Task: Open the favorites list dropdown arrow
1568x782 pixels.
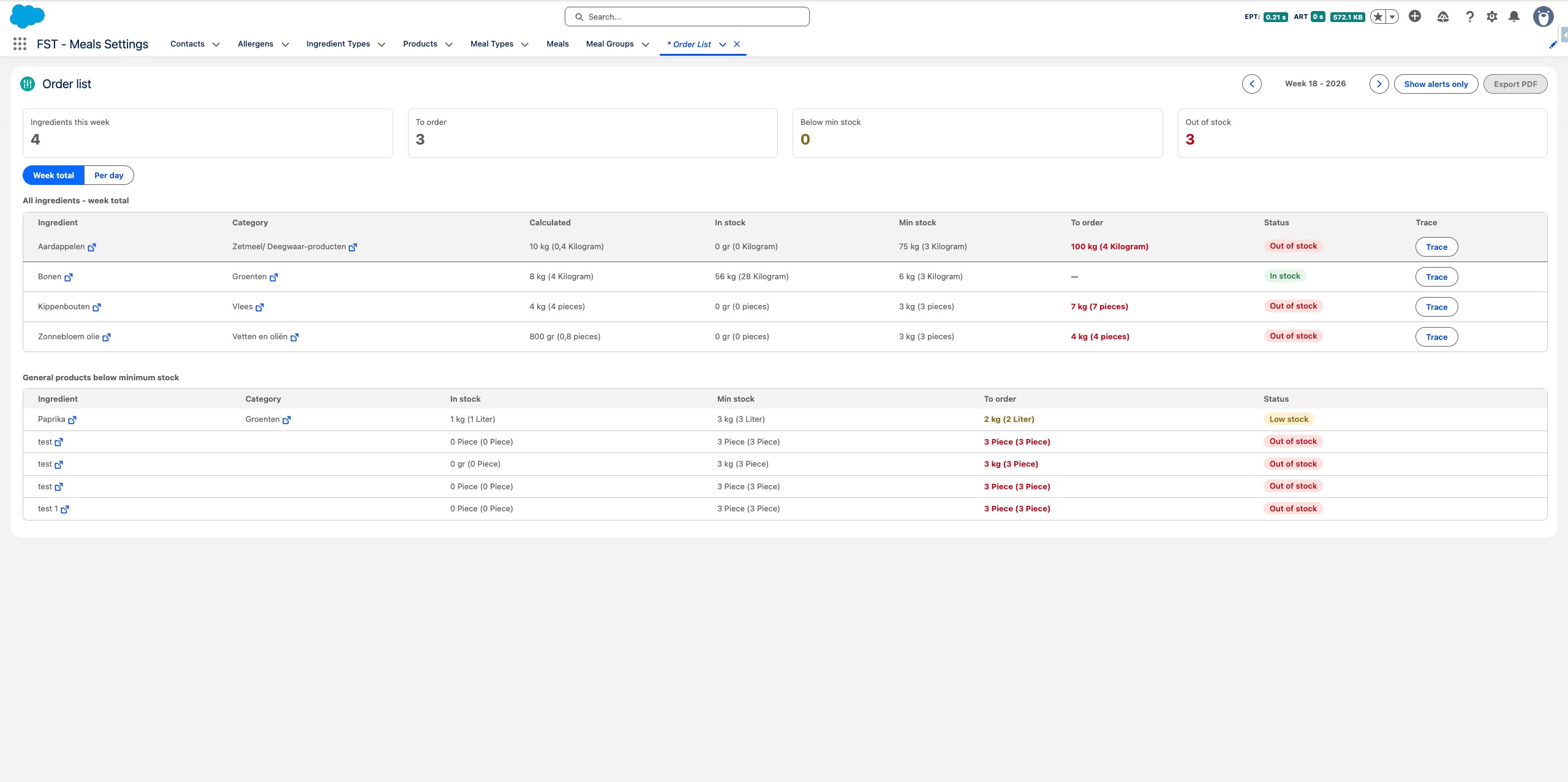Action: tap(1392, 17)
